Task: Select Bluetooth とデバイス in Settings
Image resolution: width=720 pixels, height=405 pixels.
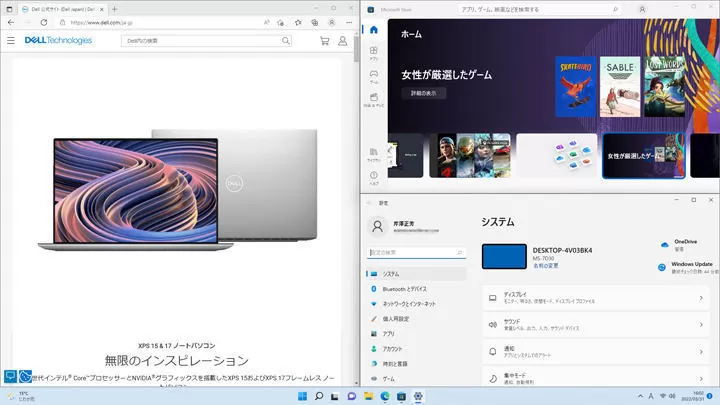Action: point(416,289)
